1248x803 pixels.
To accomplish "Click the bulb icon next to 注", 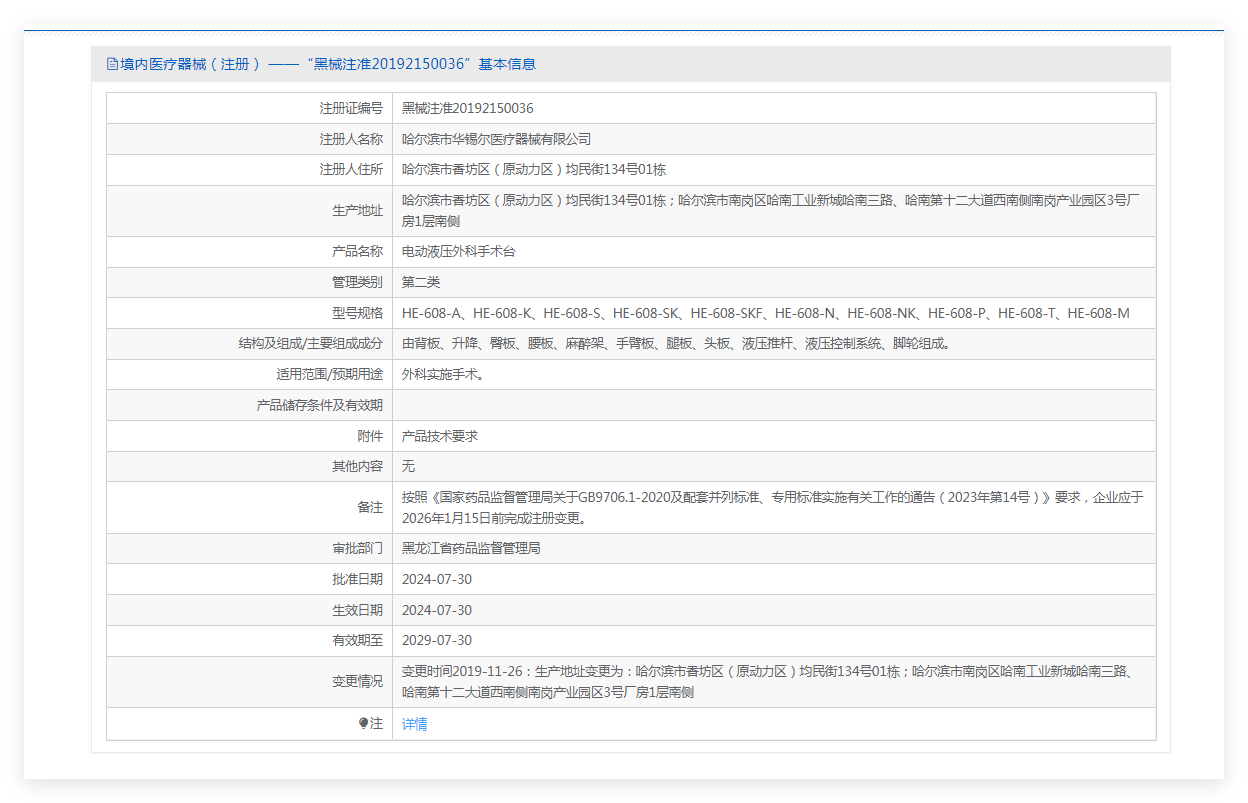I will click(364, 724).
